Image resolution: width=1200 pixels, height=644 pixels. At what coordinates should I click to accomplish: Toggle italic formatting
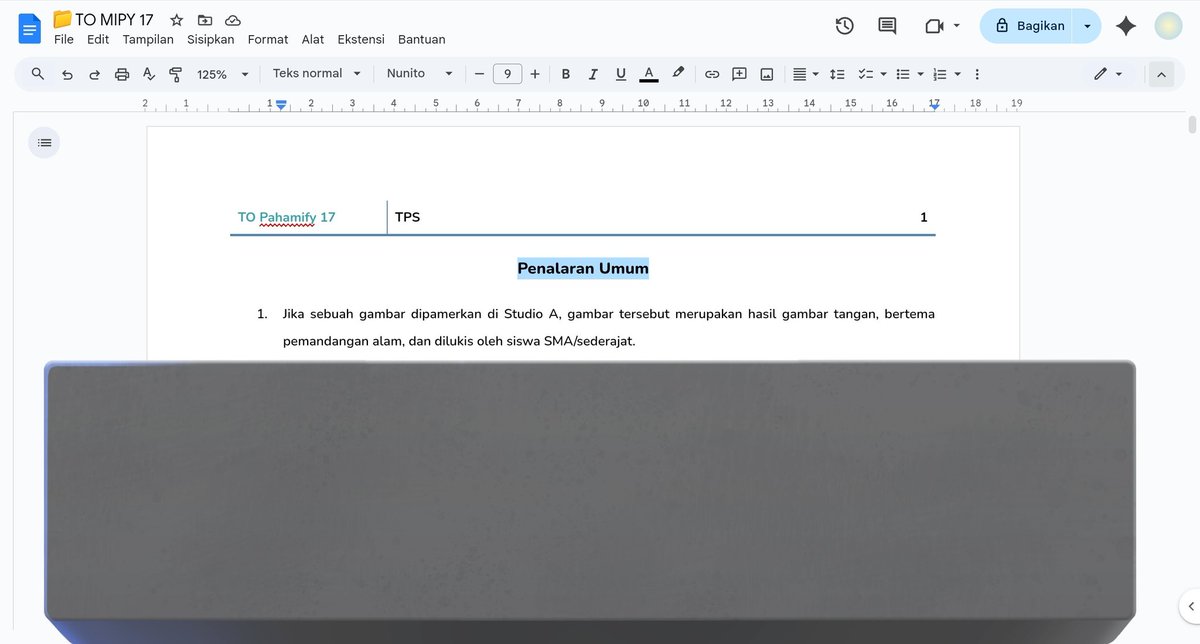(593, 74)
